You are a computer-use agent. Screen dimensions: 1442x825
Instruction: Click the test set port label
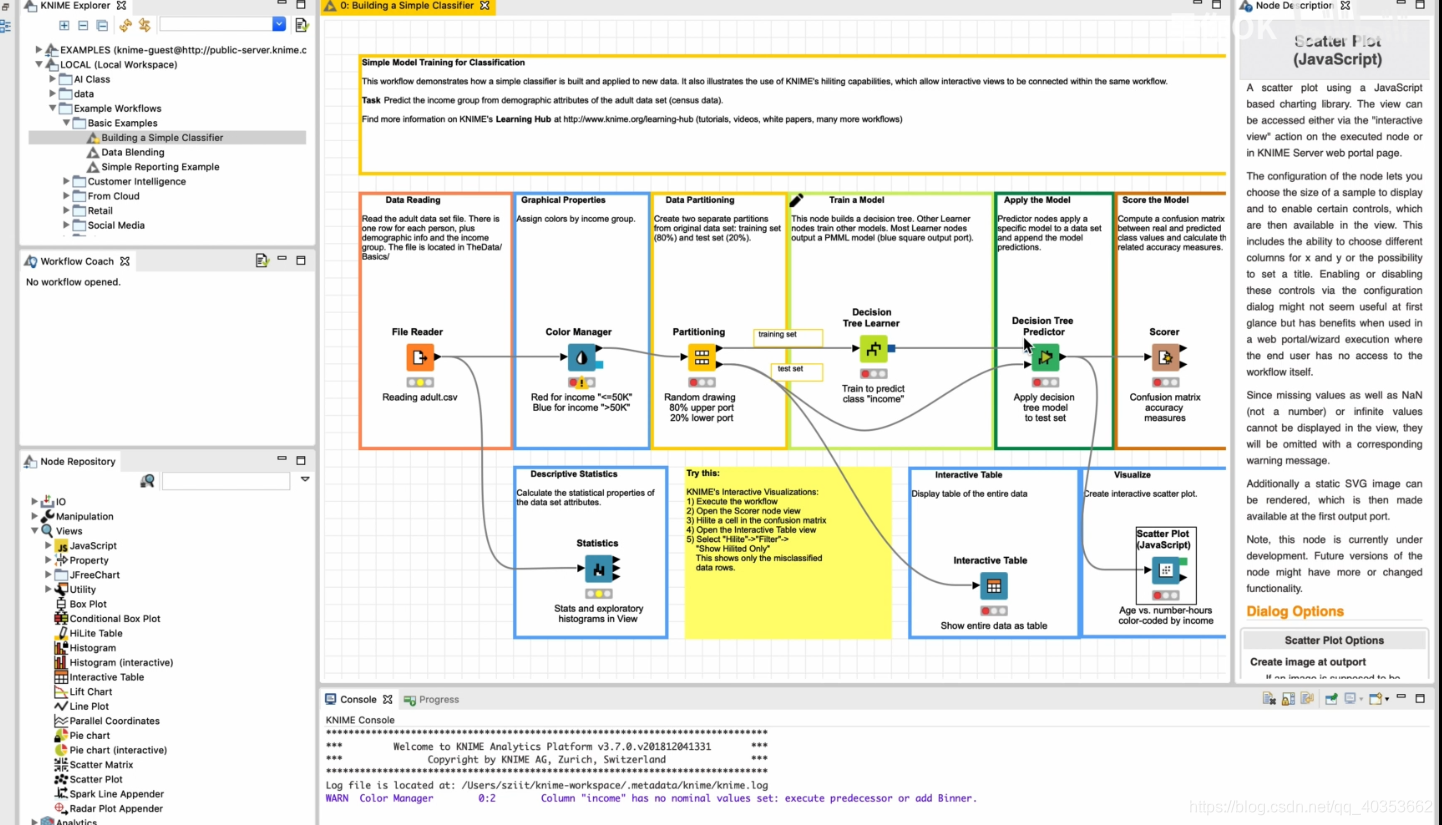[799, 372]
